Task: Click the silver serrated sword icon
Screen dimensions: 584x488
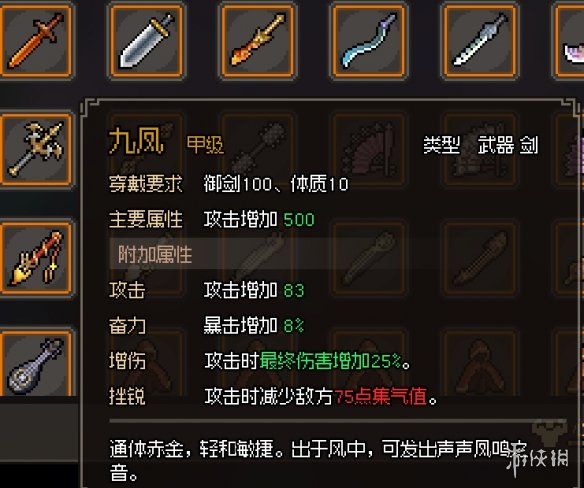Action: (x=480, y=41)
